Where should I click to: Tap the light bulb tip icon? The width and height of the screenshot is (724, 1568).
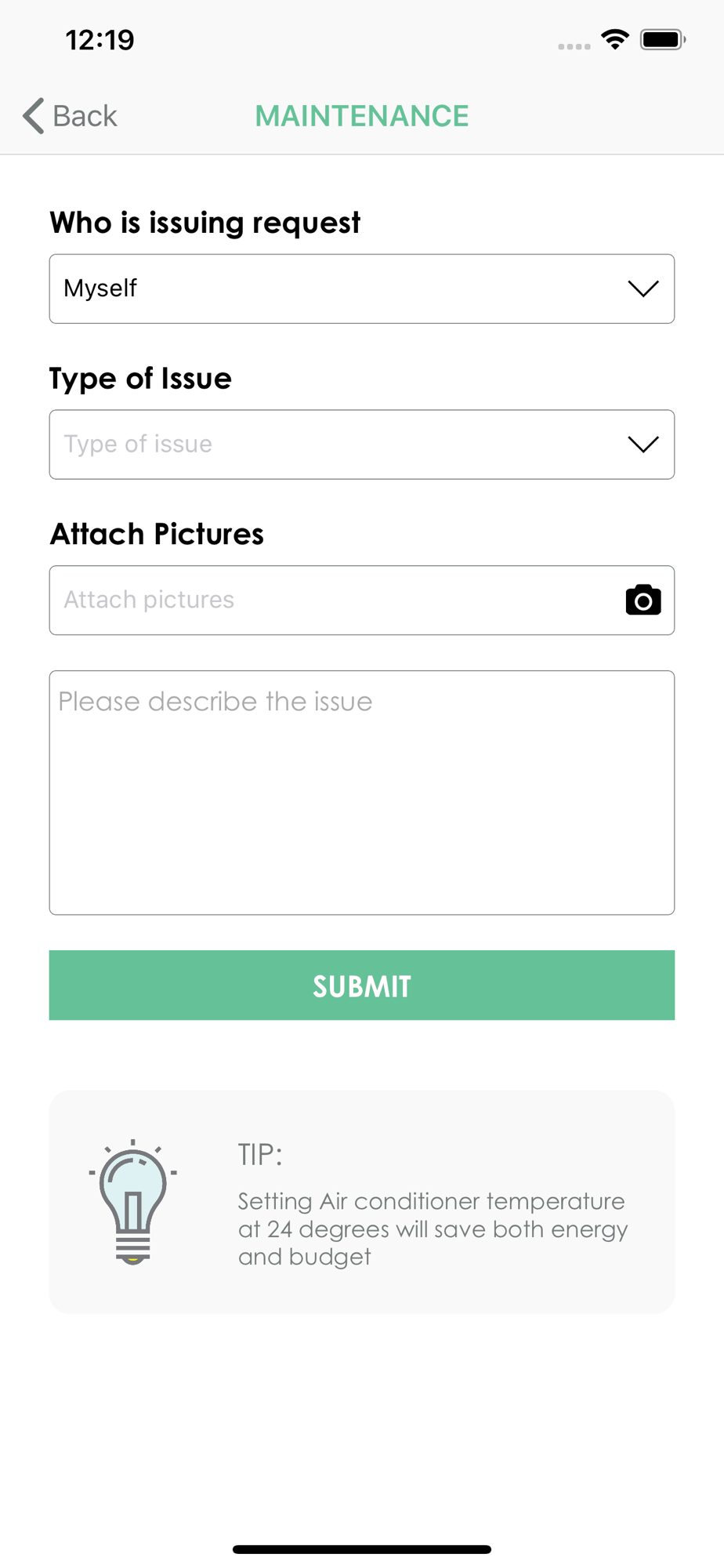(132, 1202)
